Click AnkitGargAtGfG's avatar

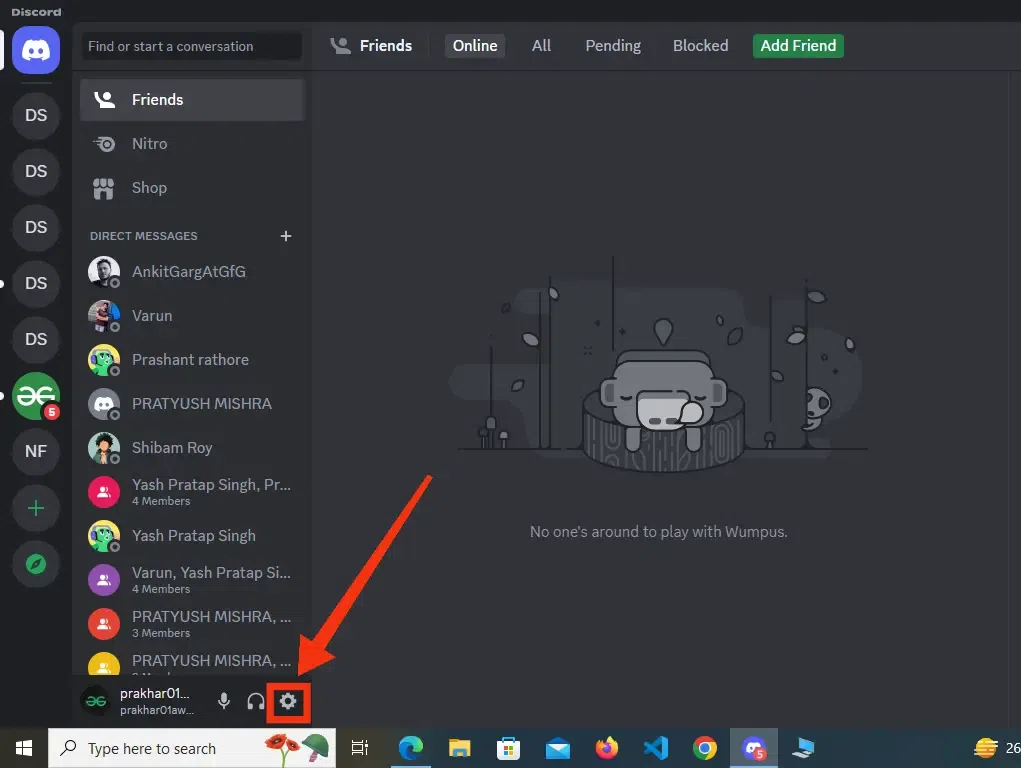104,272
